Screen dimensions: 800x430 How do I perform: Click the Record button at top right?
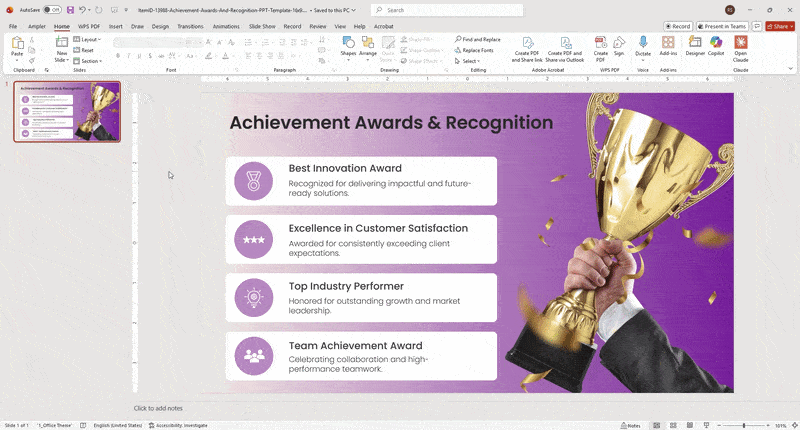tap(678, 26)
